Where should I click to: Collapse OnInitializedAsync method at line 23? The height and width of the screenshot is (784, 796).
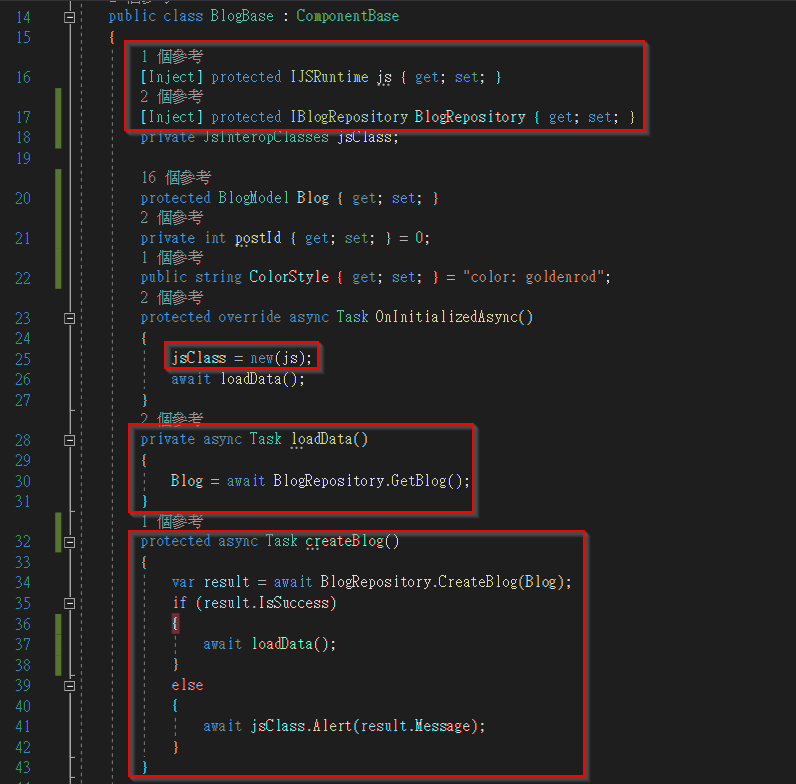tap(70, 318)
